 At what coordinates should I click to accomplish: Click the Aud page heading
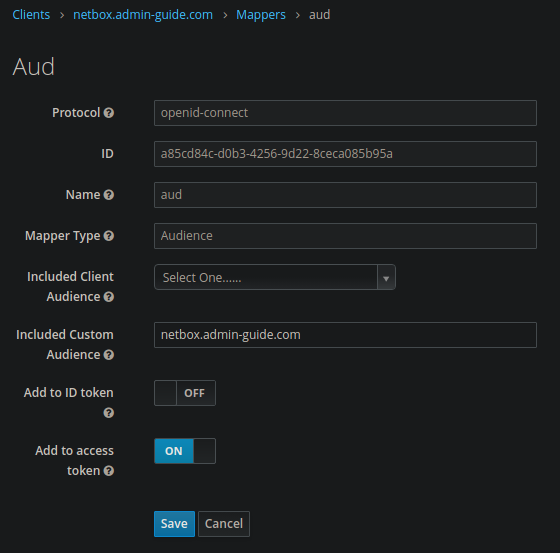(x=34, y=67)
